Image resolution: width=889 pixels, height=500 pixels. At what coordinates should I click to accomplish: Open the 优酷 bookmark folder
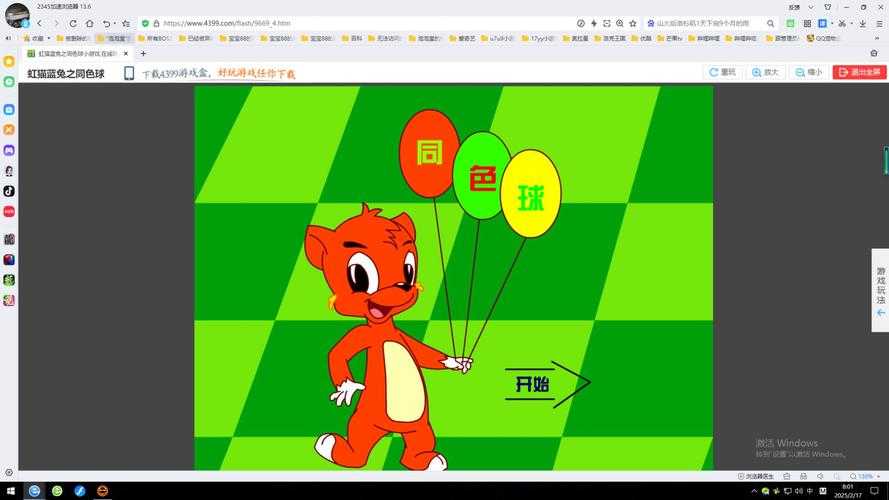tap(641, 39)
